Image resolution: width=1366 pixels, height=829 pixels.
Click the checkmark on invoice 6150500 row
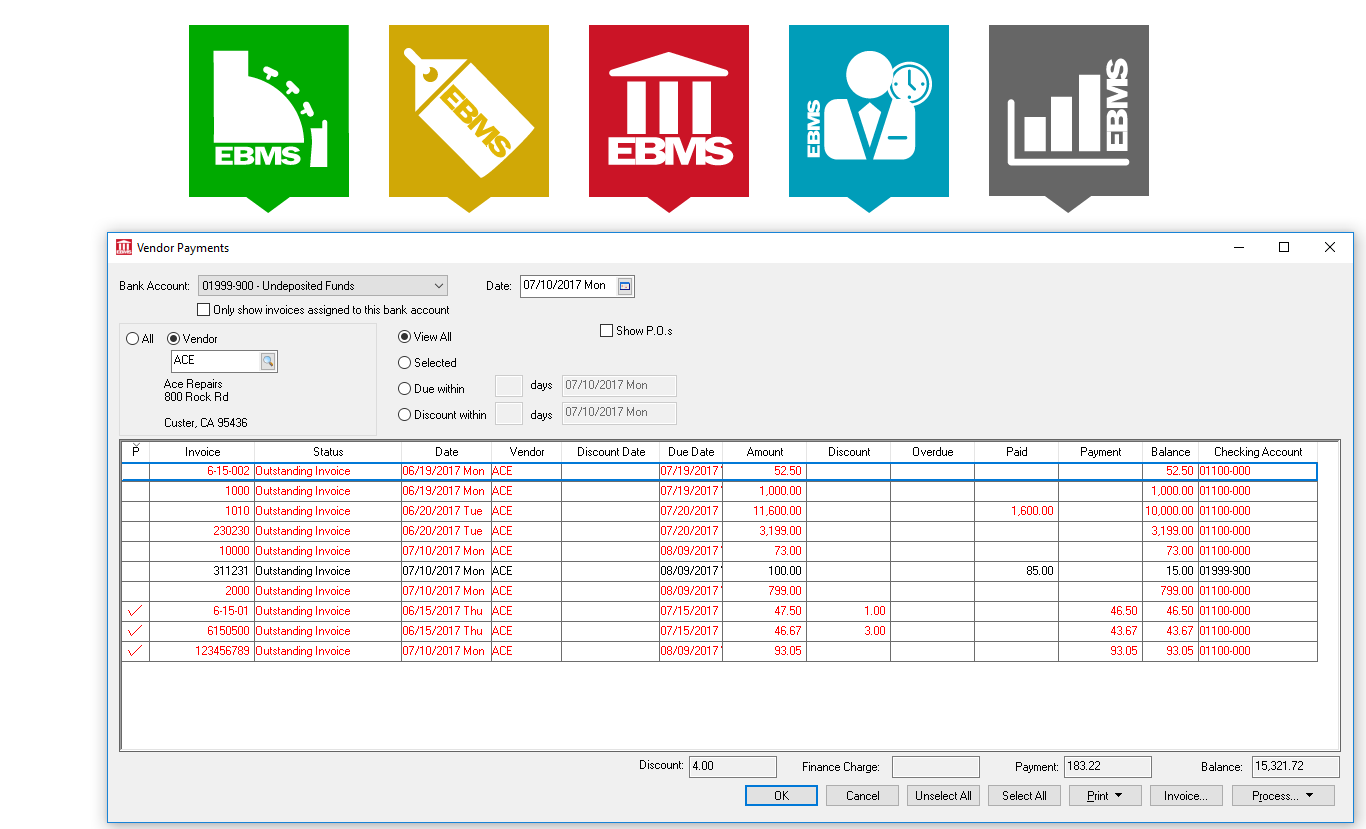(x=135, y=631)
